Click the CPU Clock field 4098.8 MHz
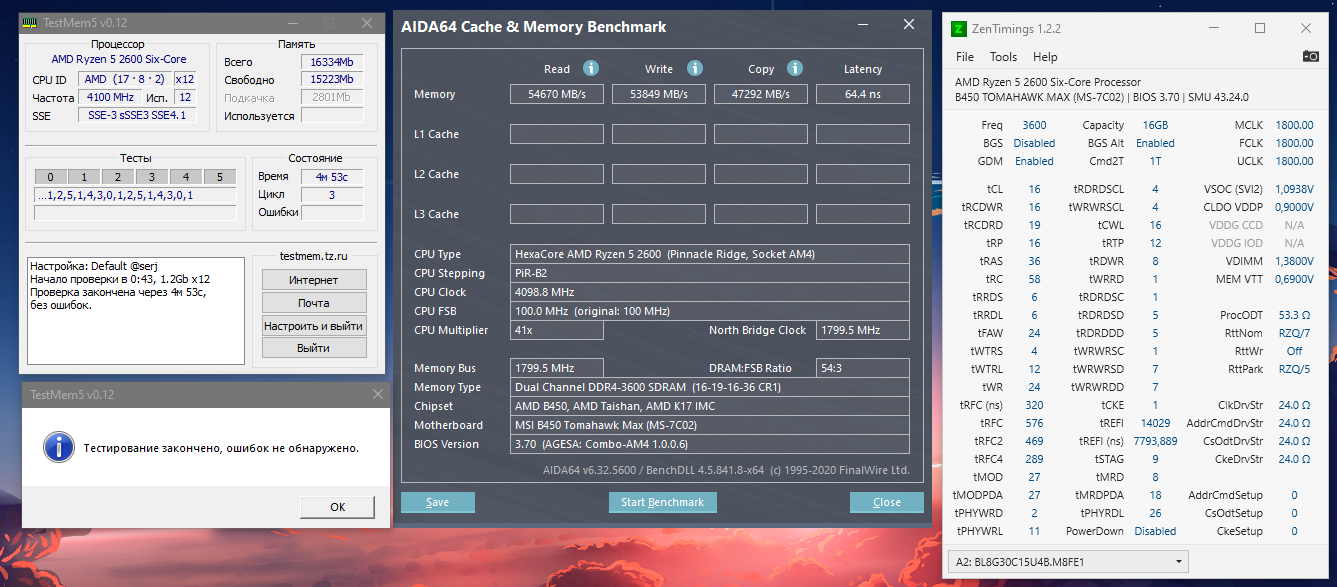The image size is (1337, 587). tap(710, 292)
